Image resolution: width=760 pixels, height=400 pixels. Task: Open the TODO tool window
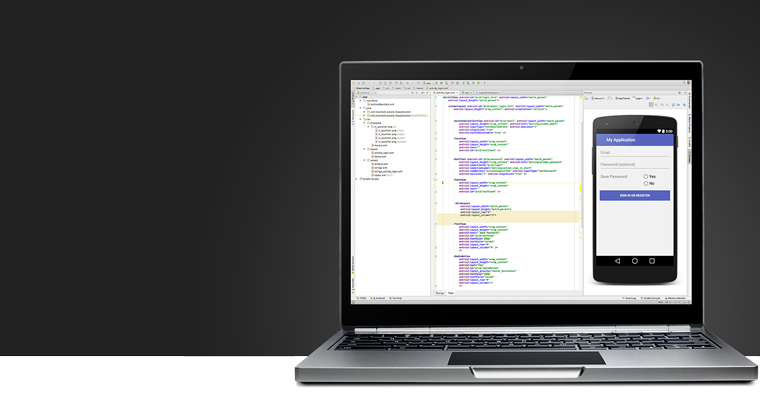click(362, 298)
